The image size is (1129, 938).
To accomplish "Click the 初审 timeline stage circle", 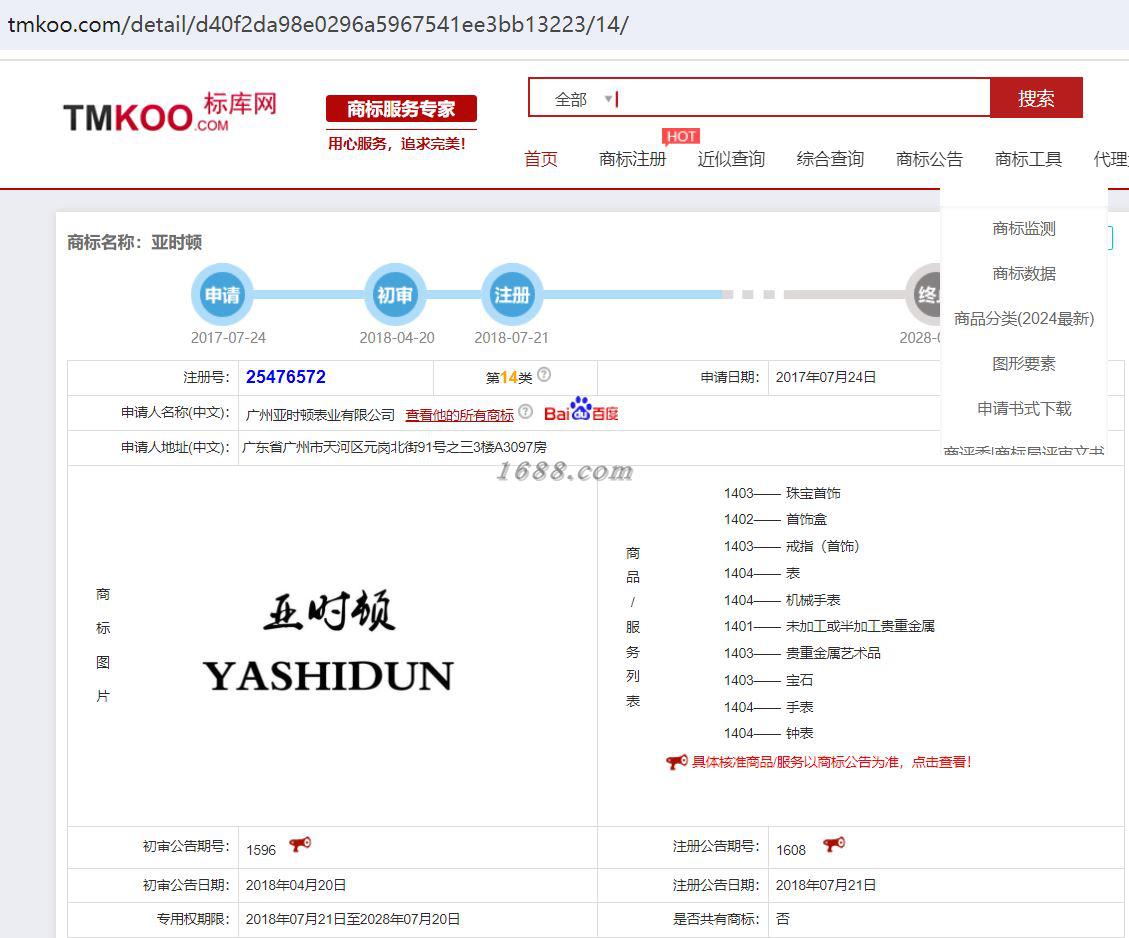I will pyautogui.click(x=395, y=294).
